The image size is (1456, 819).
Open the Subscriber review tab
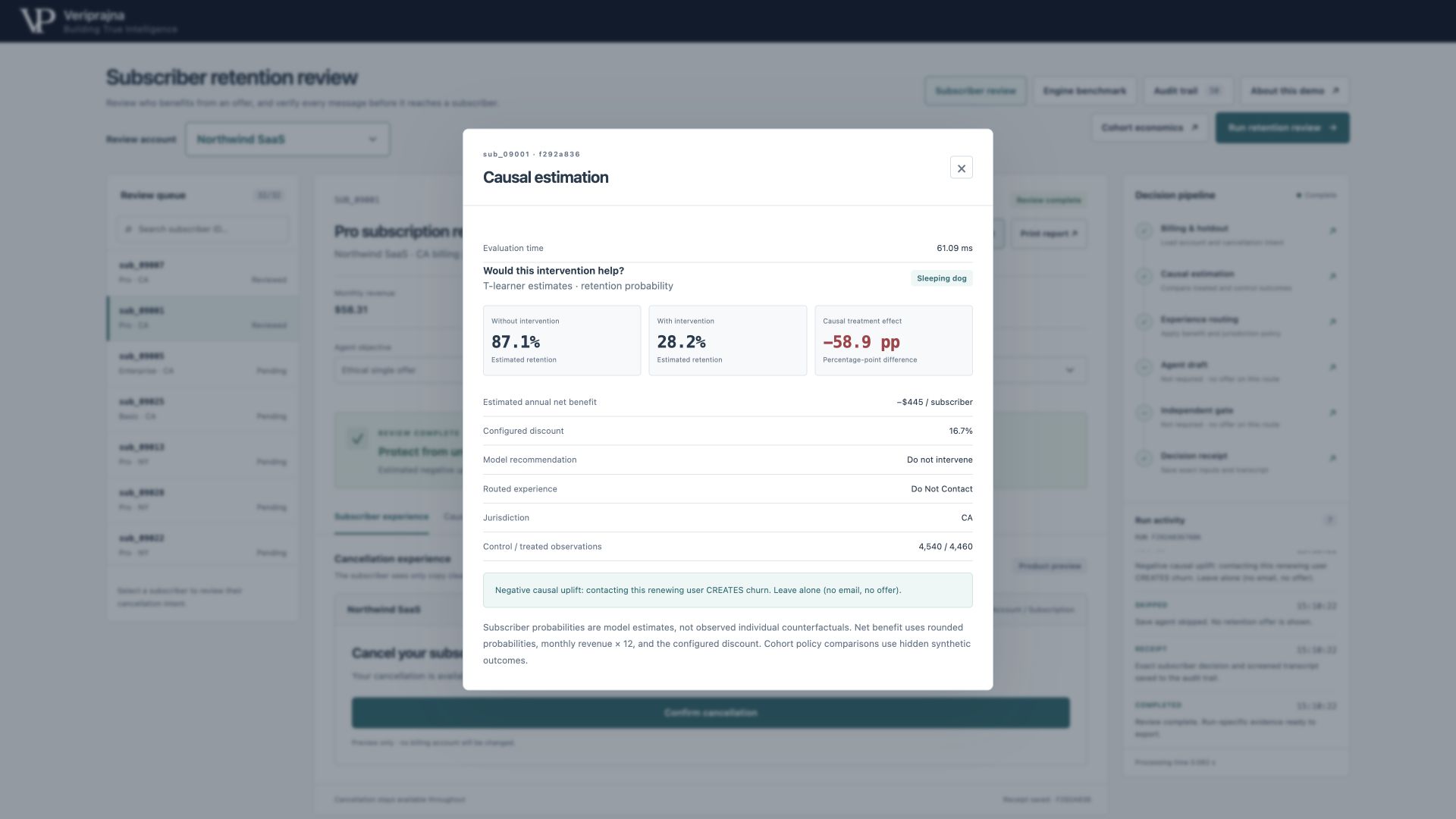click(975, 91)
